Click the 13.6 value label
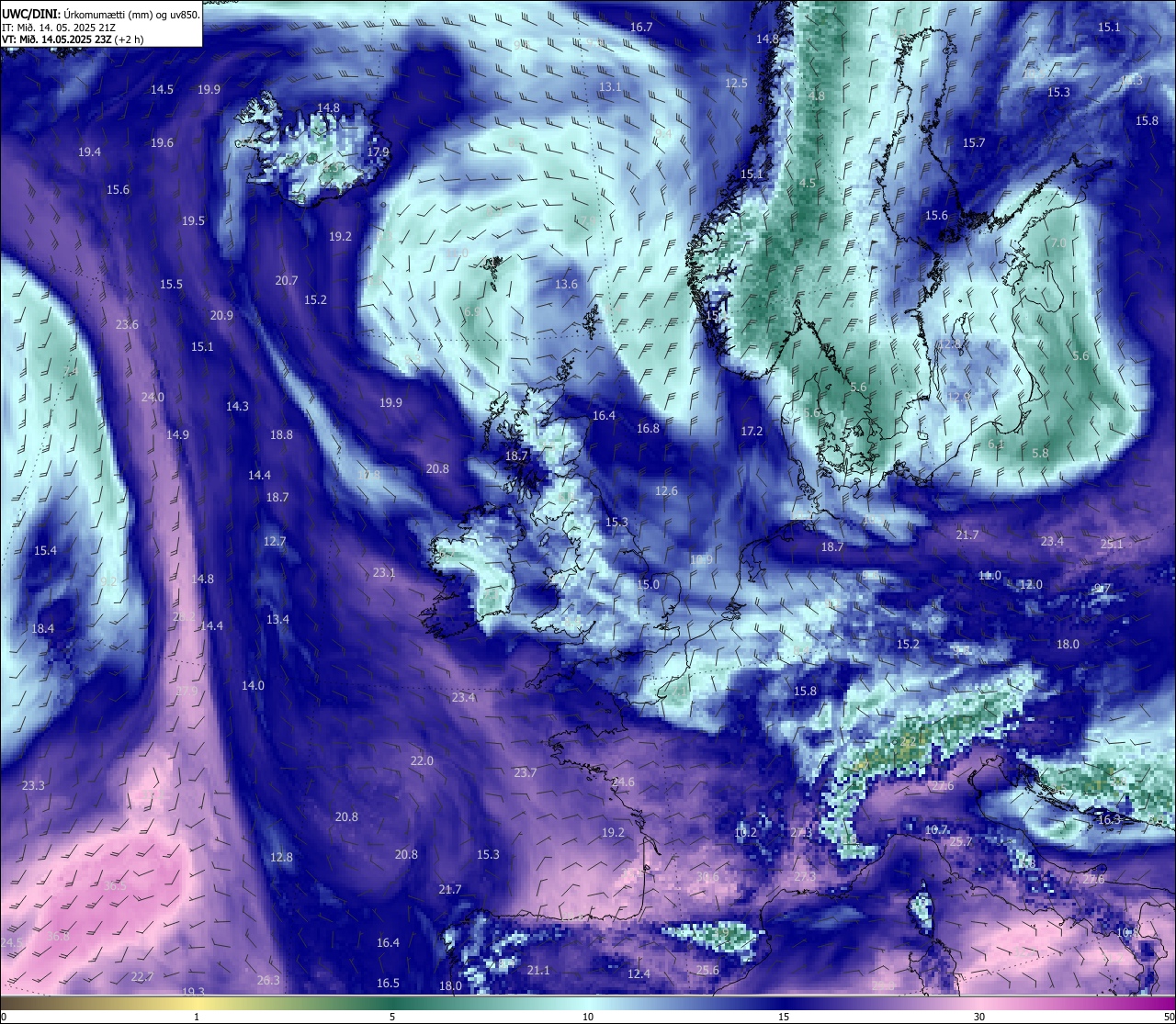1176x1024 pixels. [x=566, y=284]
